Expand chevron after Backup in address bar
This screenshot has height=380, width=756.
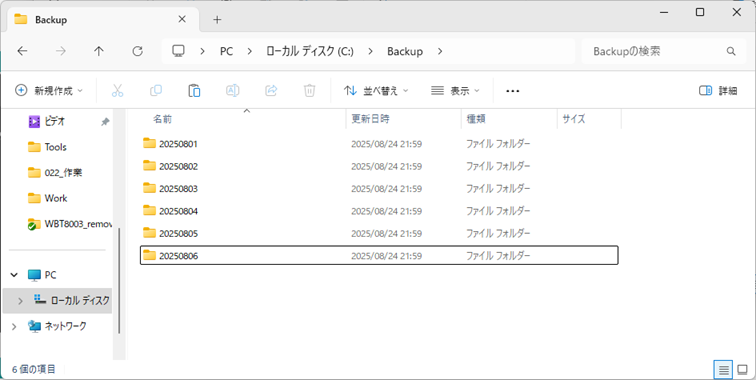pos(440,51)
